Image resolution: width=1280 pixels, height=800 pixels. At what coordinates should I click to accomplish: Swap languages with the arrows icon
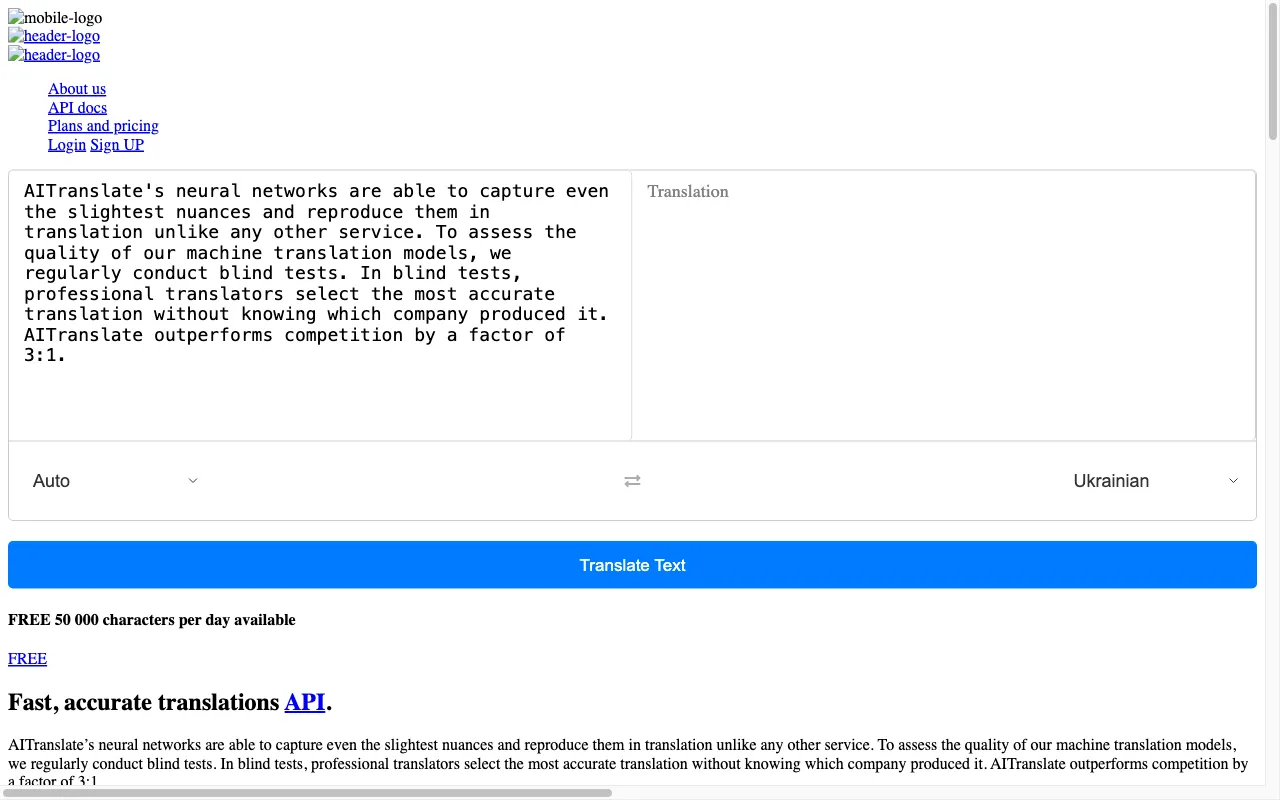point(632,481)
